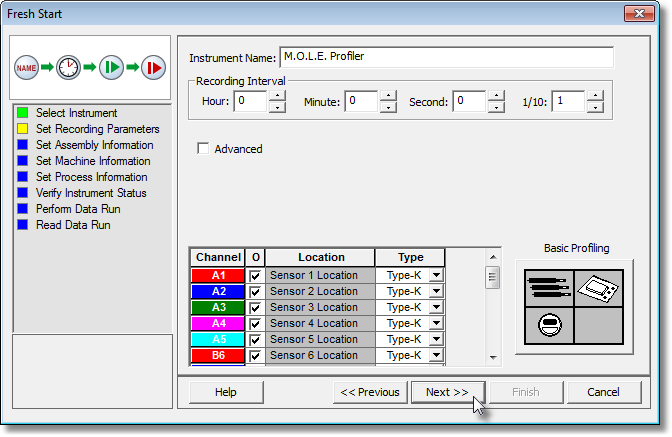Go back with the Previous button
The image size is (672, 437).
[x=370, y=392]
